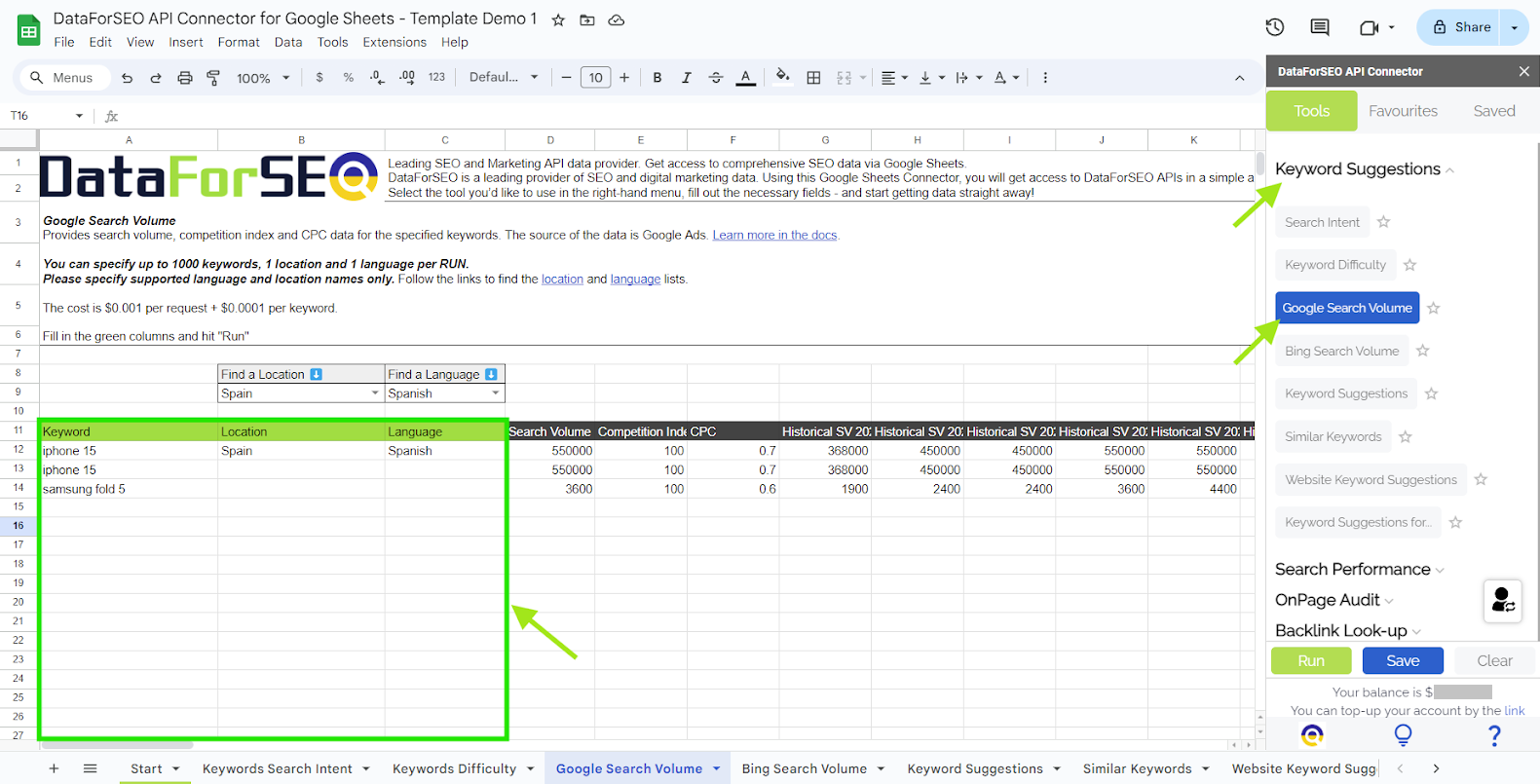Toggle bold formatting
The width and height of the screenshot is (1540, 784).
657,78
